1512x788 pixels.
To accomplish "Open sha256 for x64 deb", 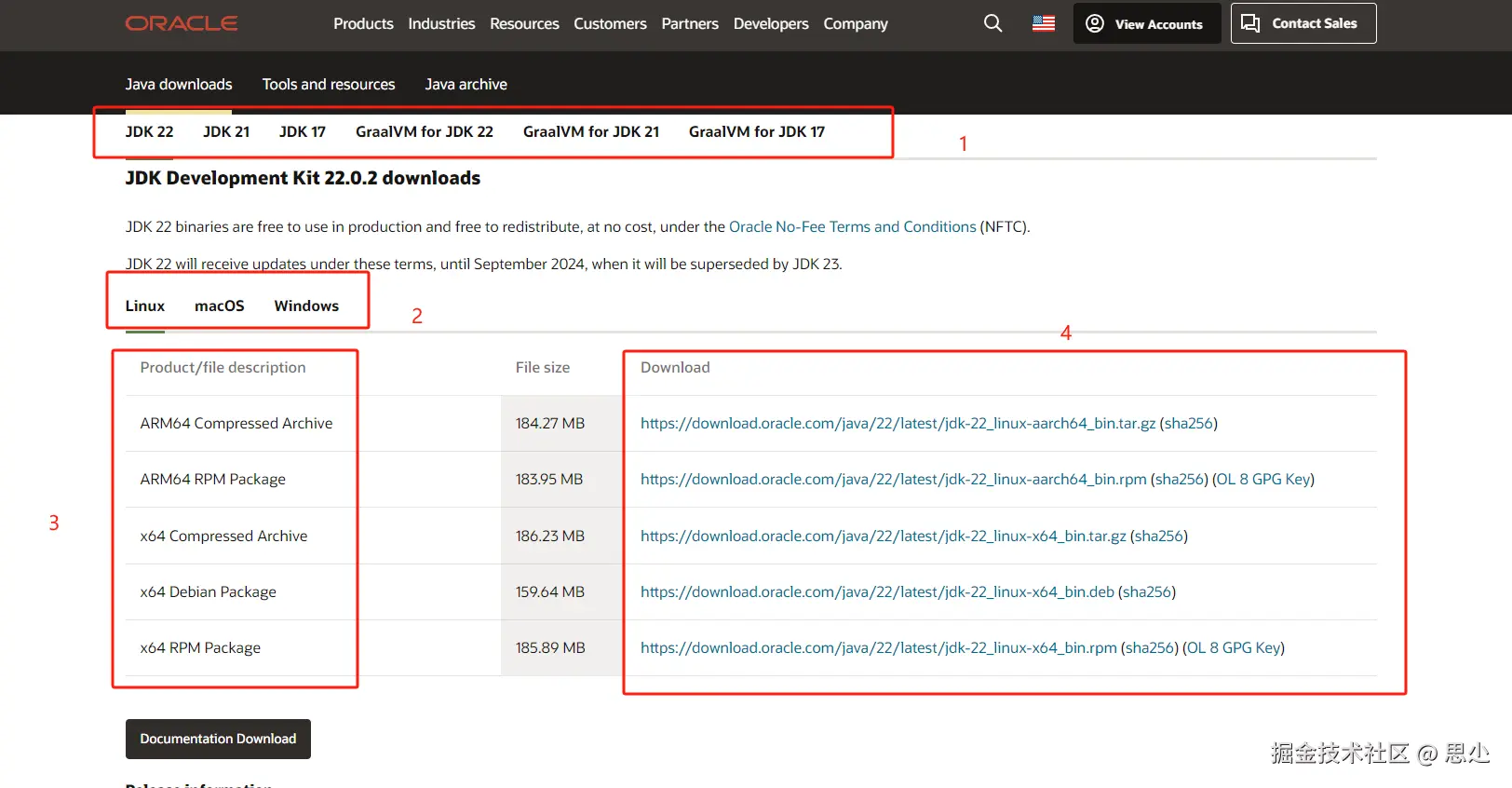I will (x=1147, y=591).
